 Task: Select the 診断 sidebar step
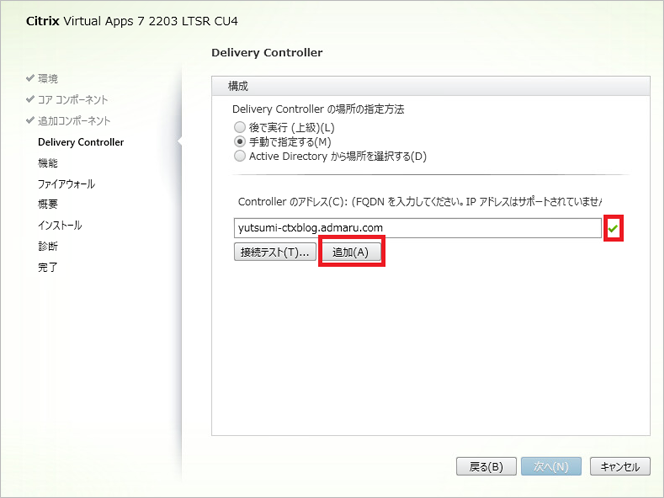[47, 246]
